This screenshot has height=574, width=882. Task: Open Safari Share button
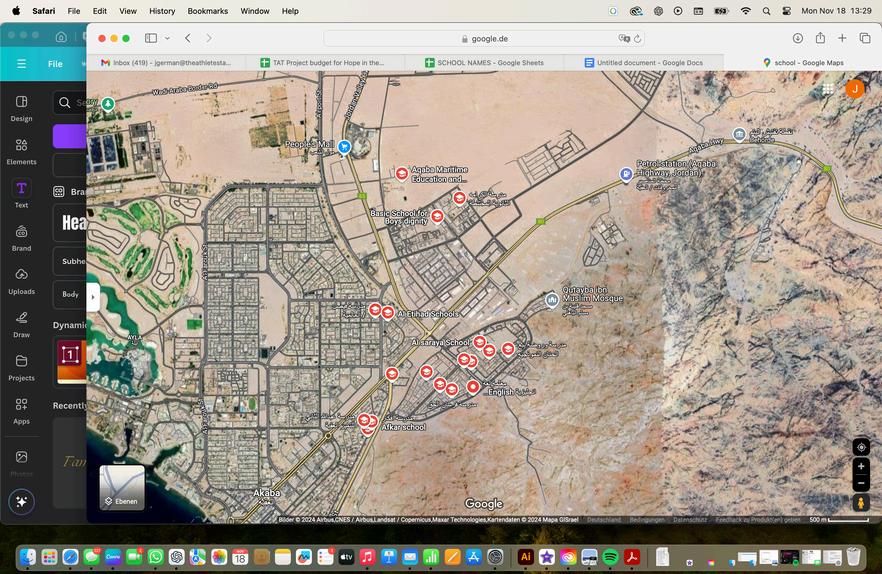pyautogui.click(x=820, y=38)
